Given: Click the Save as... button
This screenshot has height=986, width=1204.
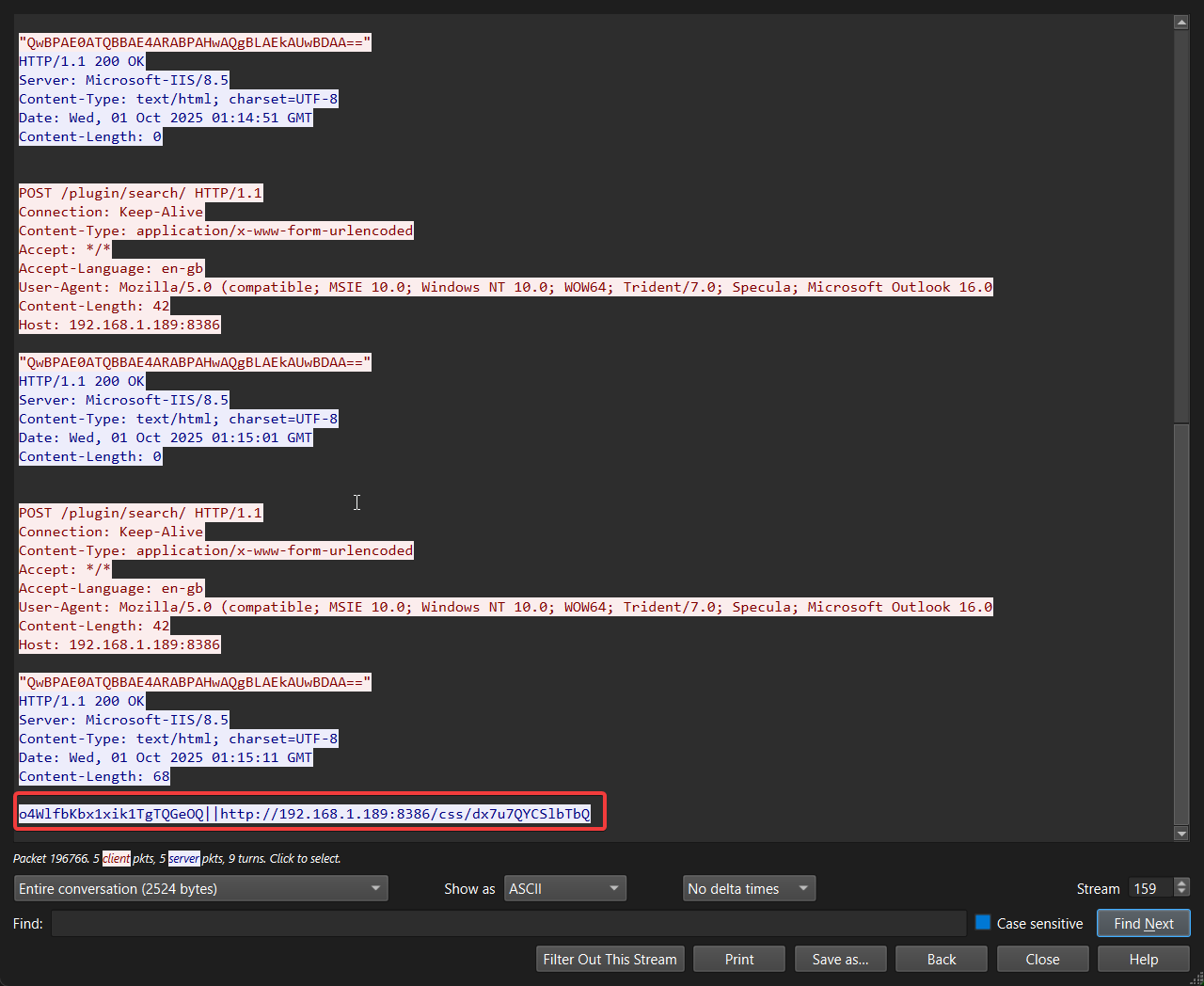Looking at the screenshot, I should pos(840,959).
